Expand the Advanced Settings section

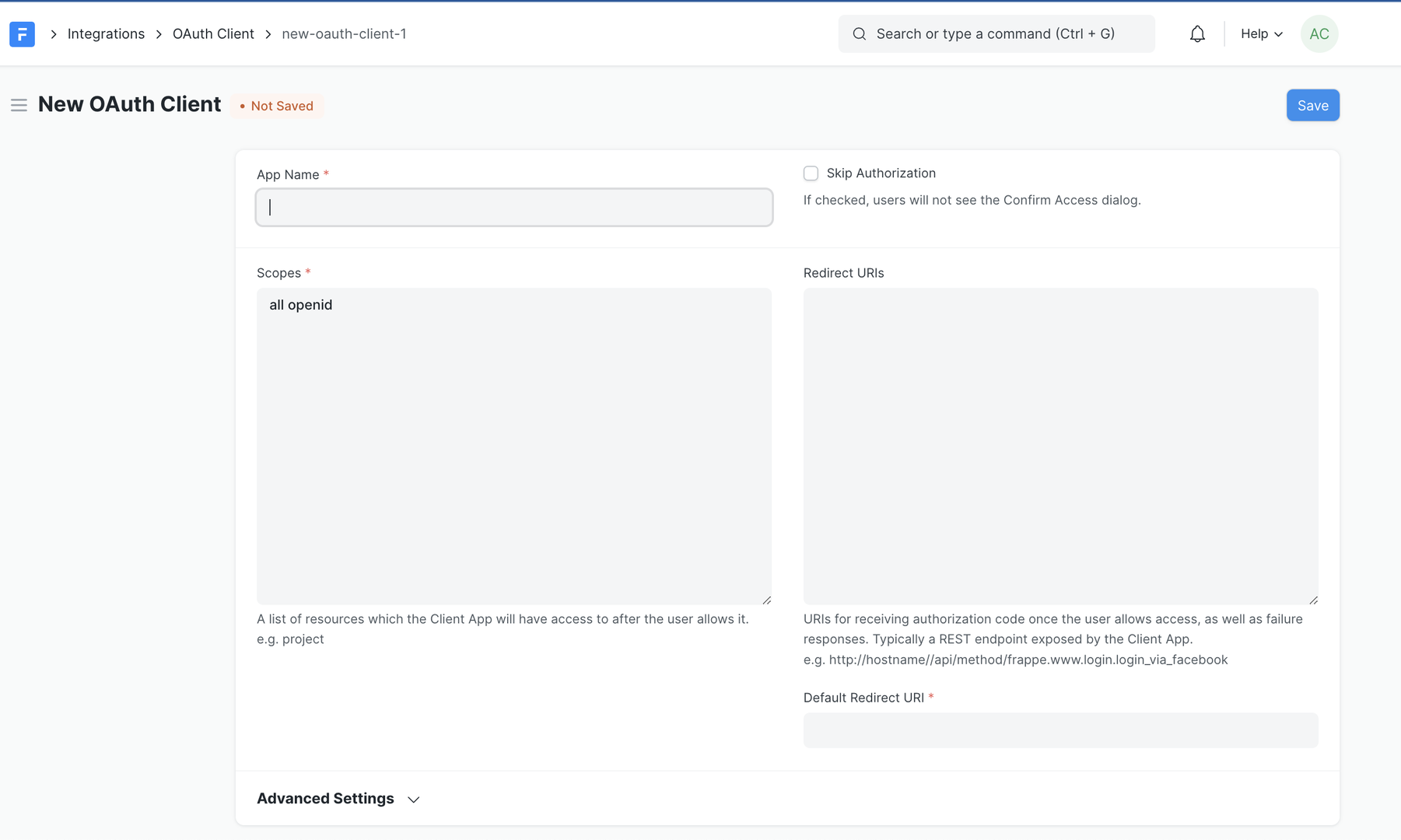coord(325,798)
